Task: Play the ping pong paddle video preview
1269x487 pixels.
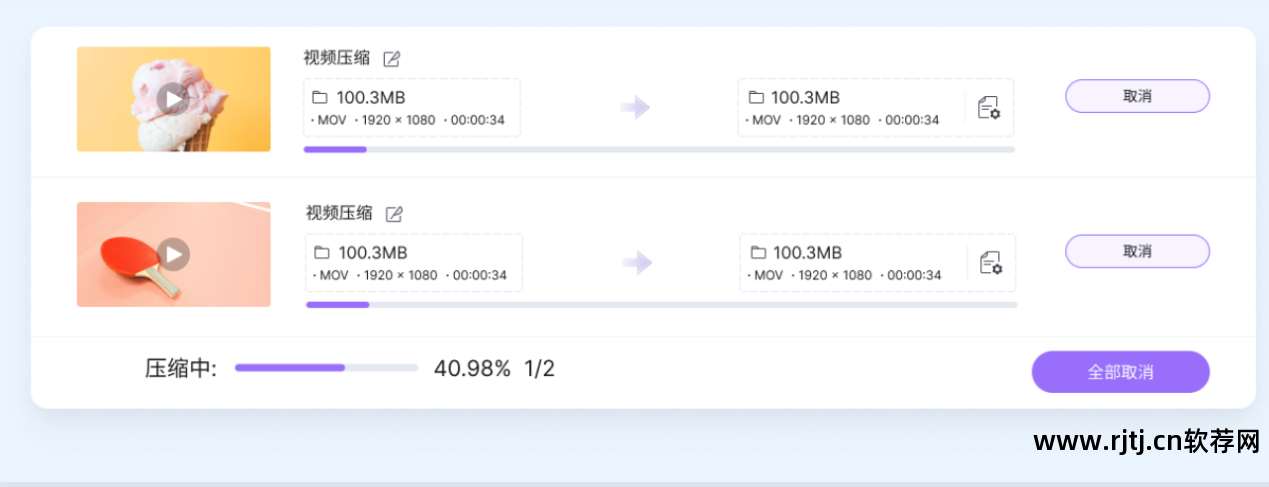Action: (x=174, y=254)
